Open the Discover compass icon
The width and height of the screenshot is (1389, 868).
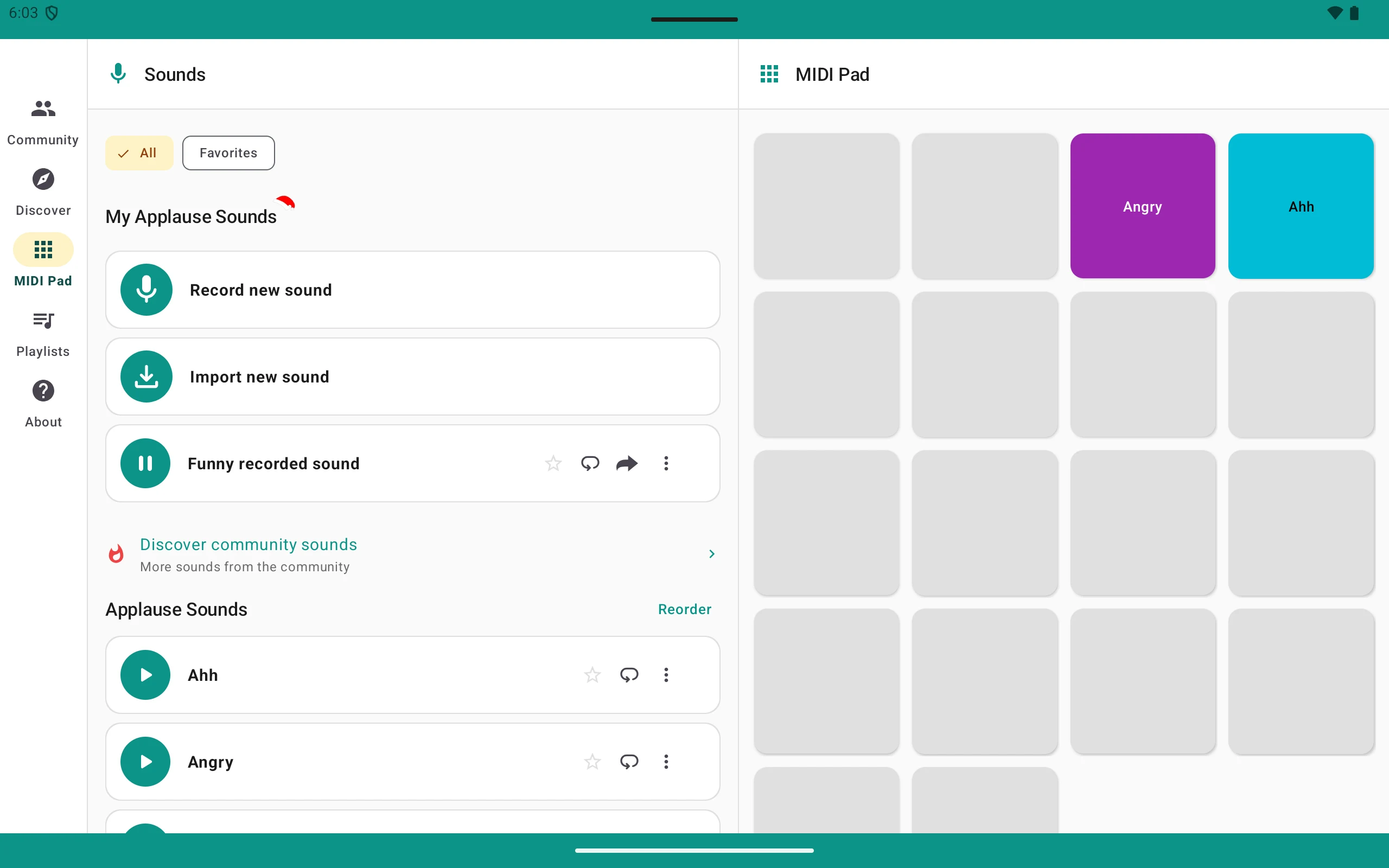coord(43,179)
